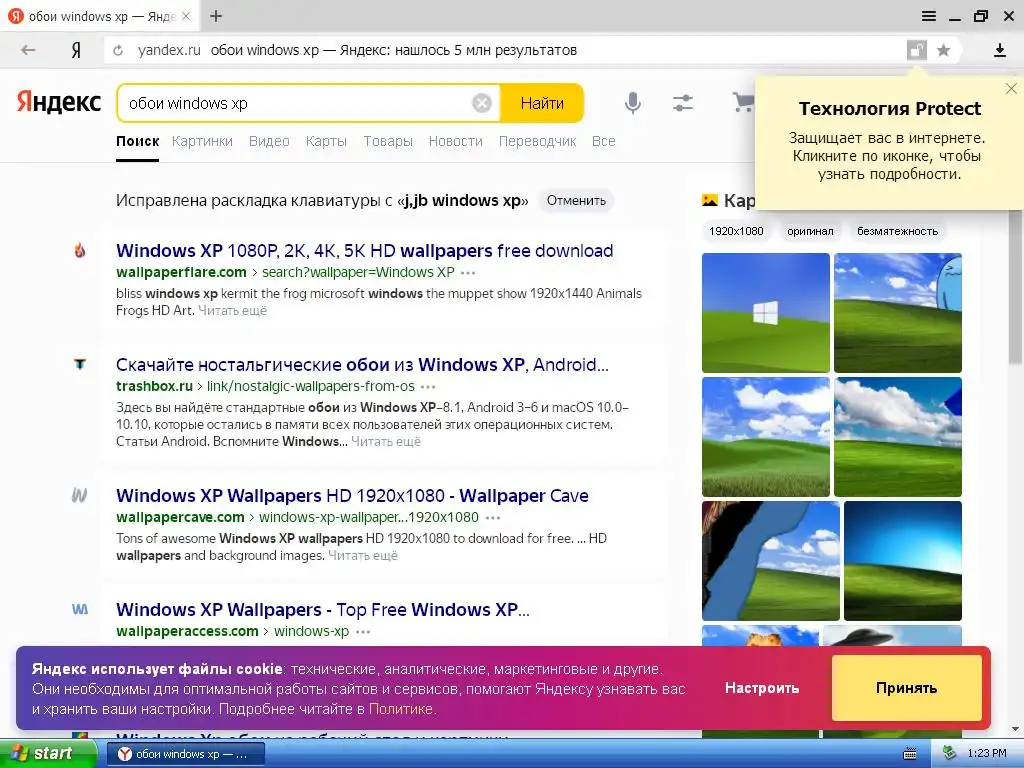Open downloads with the download arrow icon

point(999,50)
